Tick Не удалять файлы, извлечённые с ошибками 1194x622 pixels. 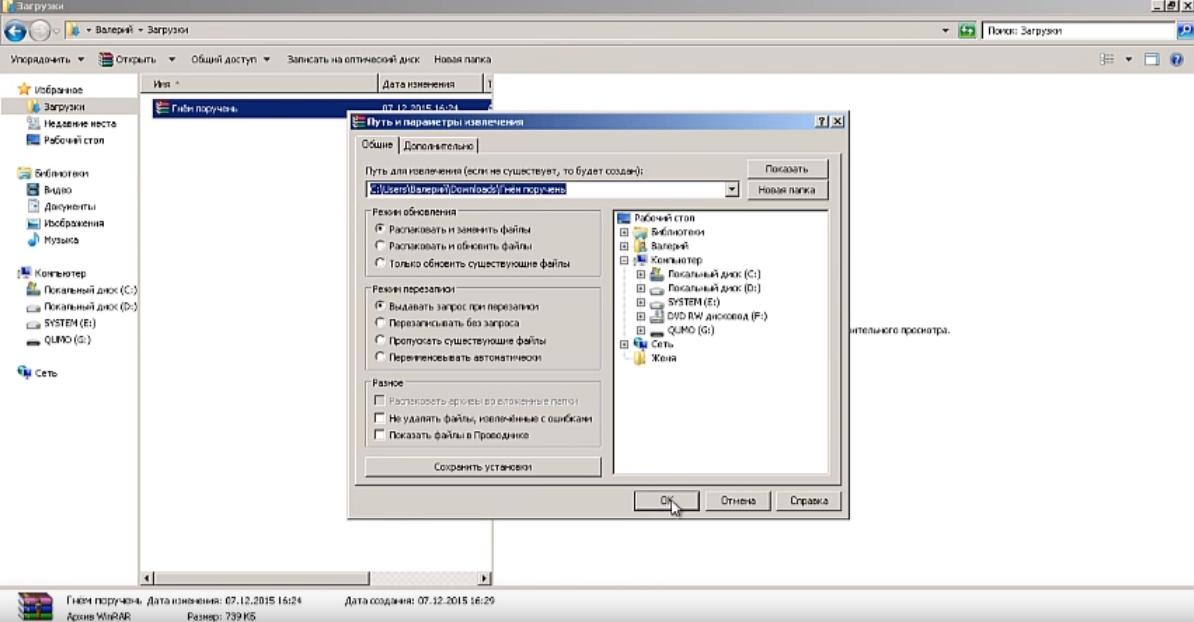point(379,418)
